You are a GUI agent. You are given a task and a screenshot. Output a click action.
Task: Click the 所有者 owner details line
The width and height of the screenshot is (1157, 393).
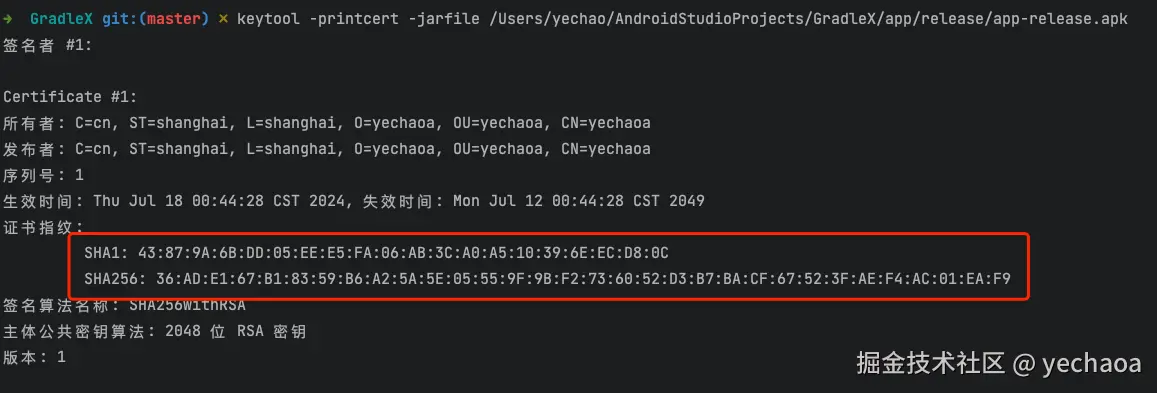click(326, 122)
